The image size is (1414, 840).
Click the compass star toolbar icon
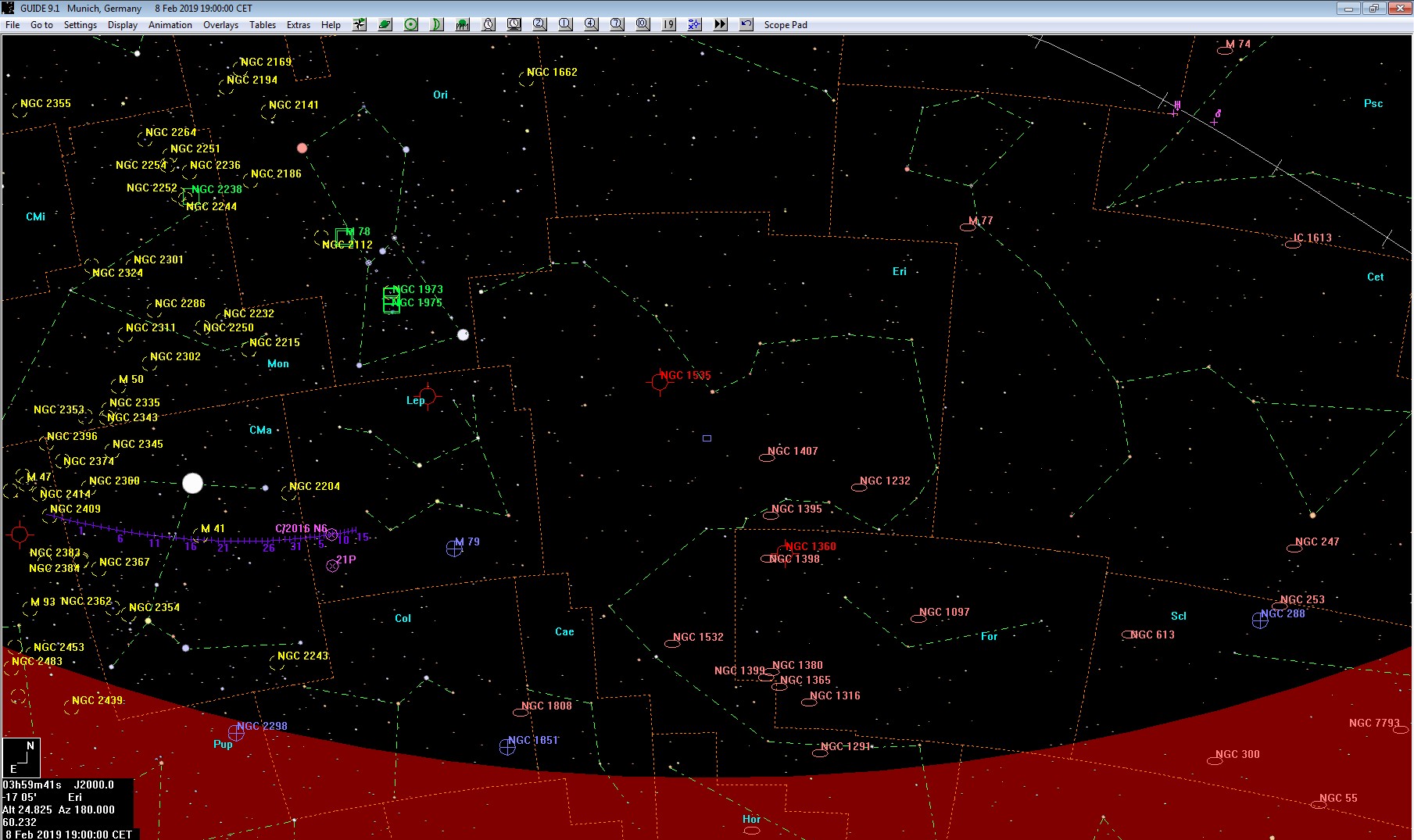[360, 24]
